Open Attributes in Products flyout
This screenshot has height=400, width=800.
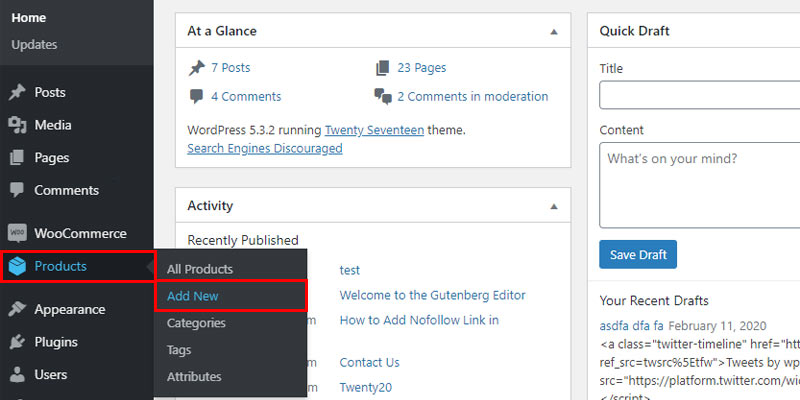coord(194,377)
